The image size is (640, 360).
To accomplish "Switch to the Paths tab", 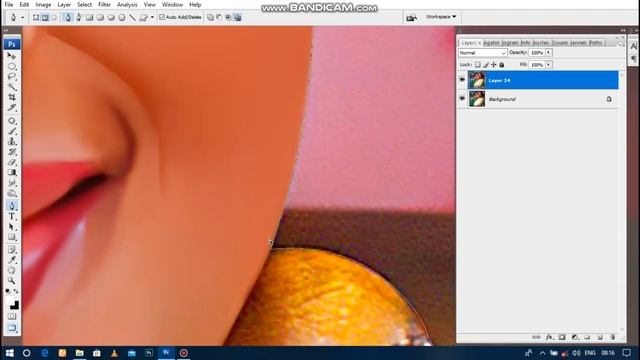I will [596, 42].
